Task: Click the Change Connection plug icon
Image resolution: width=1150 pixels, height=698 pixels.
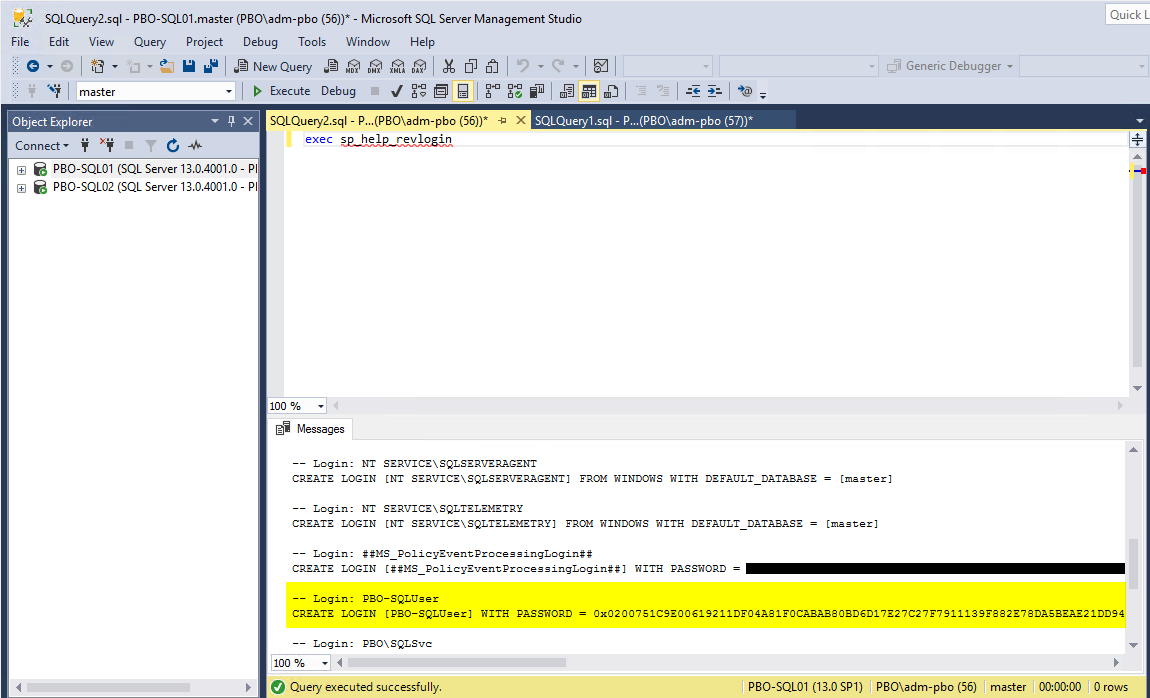Action: 54,91
